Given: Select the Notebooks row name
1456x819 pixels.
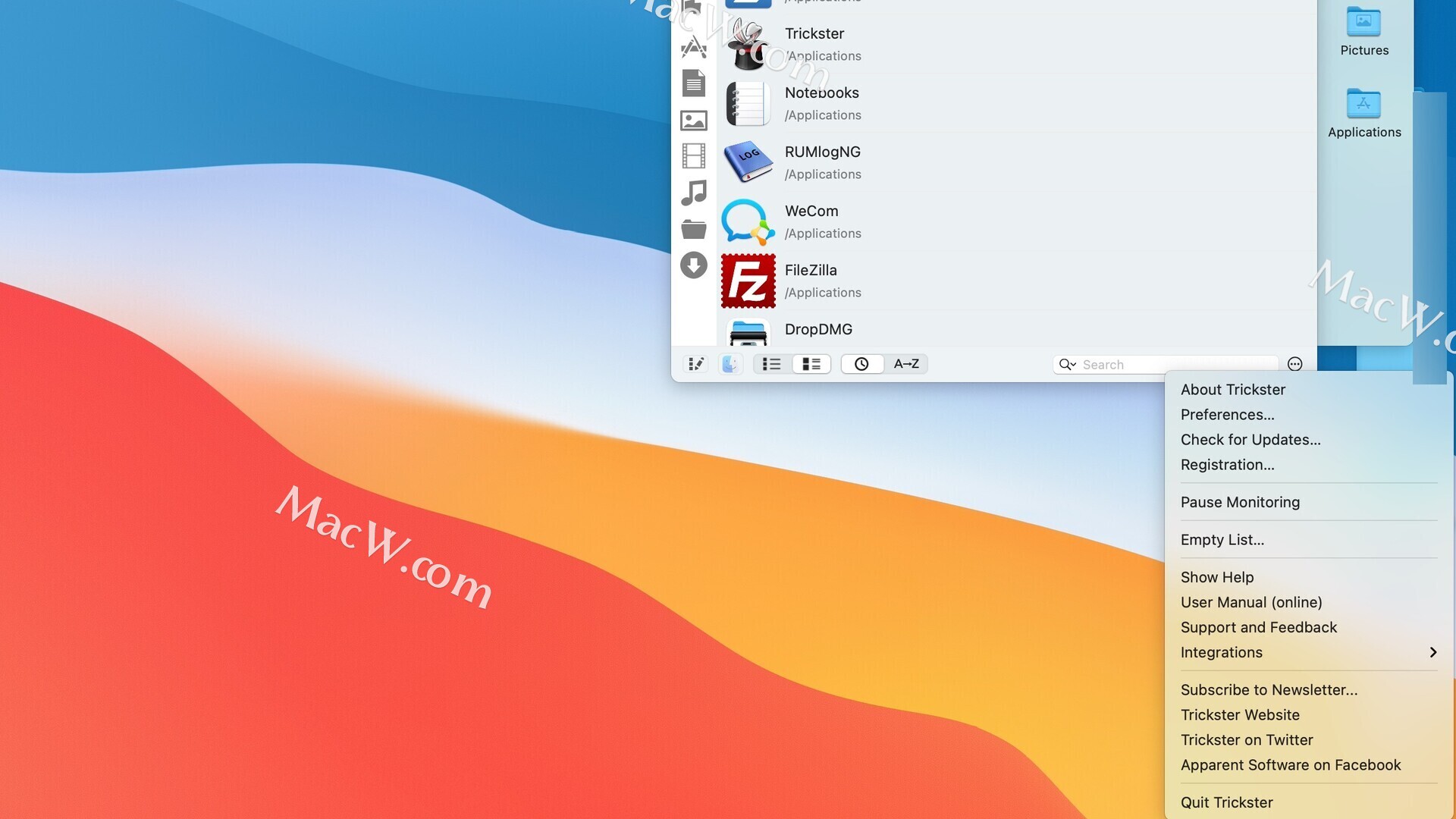Looking at the screenshot, I should pyautogui.click(x=822, y=93).
